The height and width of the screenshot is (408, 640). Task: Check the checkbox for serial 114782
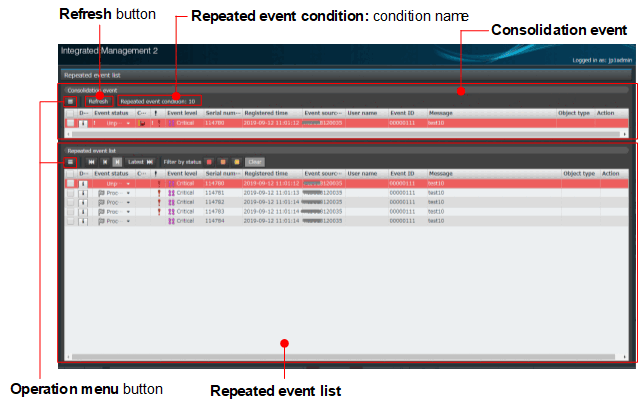coord(71,202)
